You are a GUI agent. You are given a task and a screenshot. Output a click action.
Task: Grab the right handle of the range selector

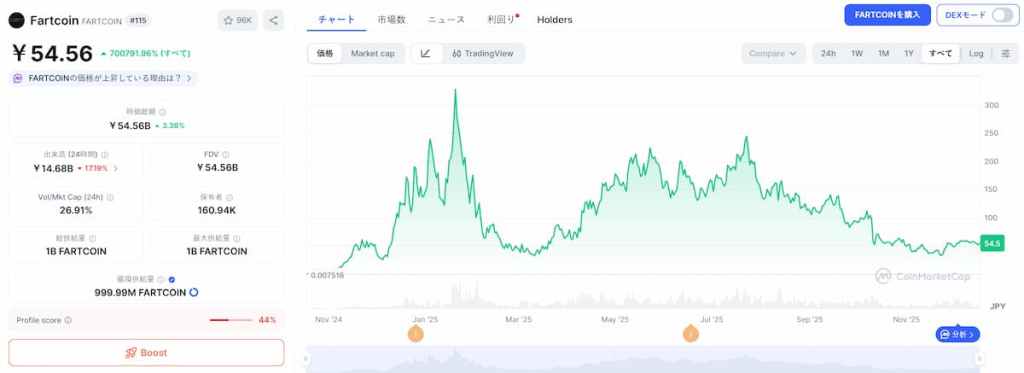979,359
